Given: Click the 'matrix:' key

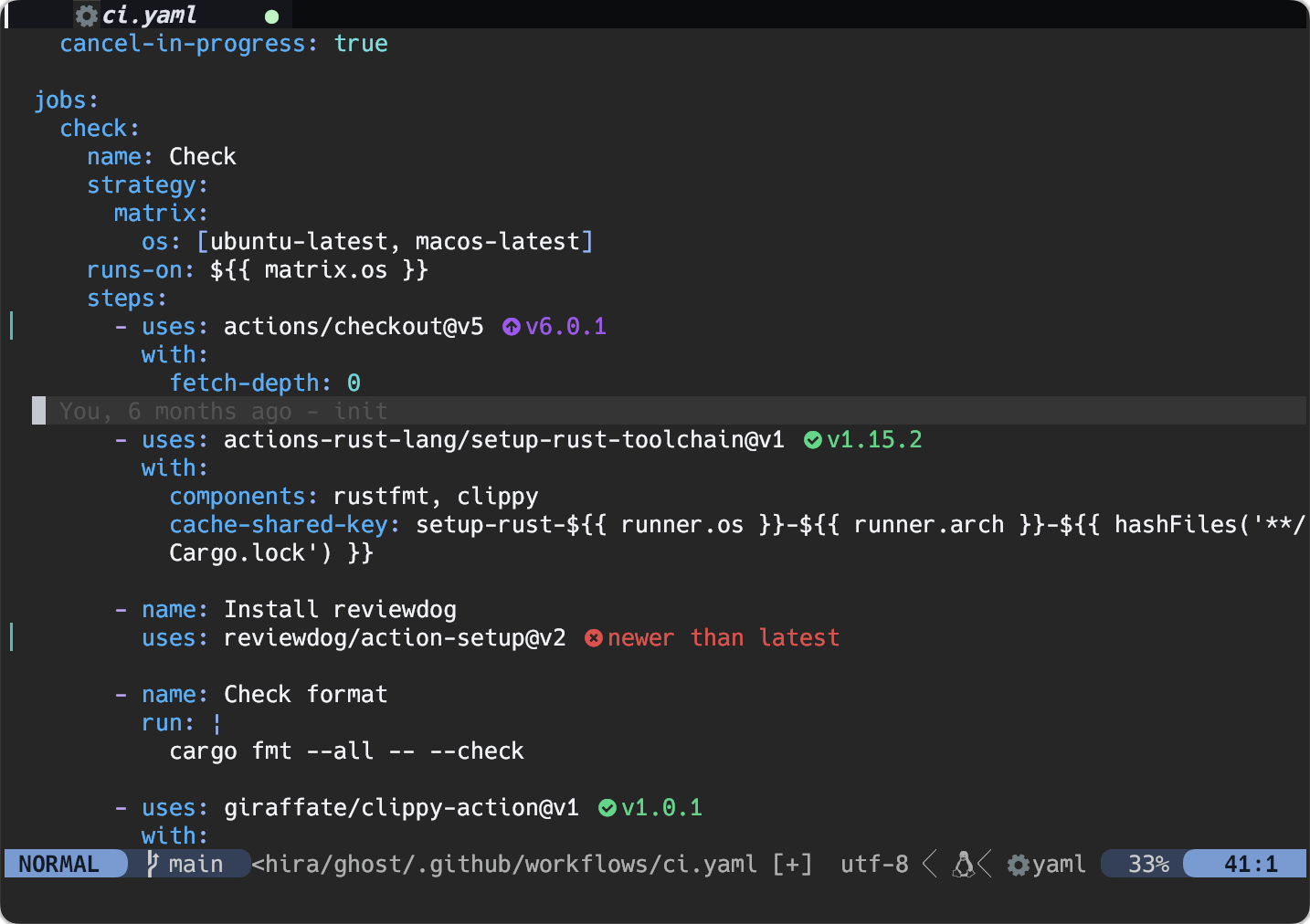Looking at the screenshot, I should (x=162, y=214).
